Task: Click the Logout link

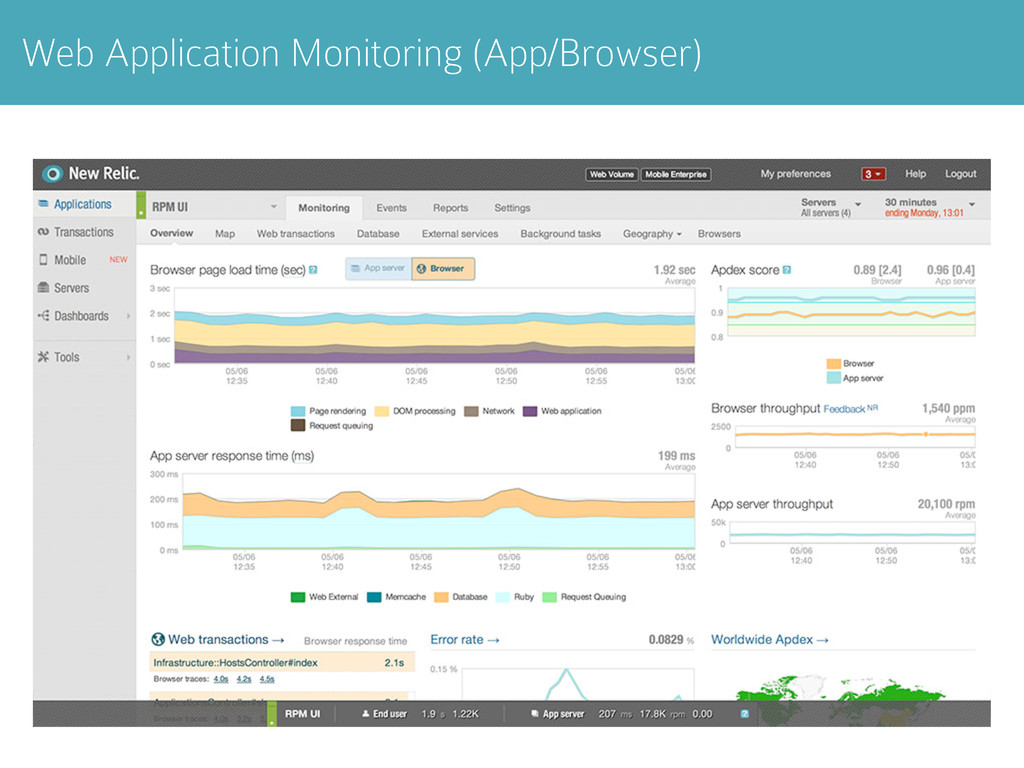Action: pos(961,174)
